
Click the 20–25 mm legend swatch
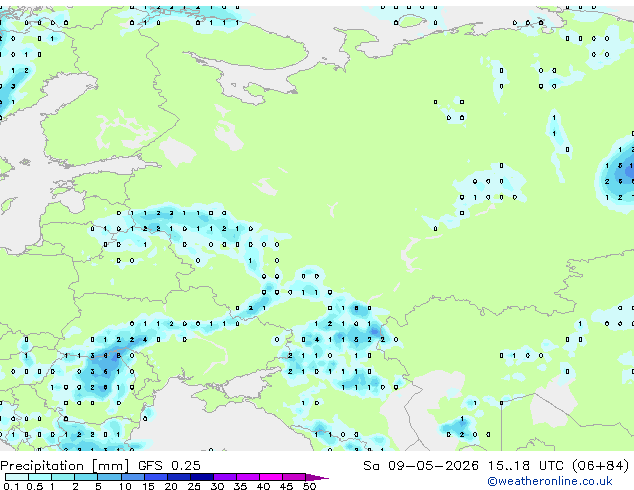click(179, 477)
